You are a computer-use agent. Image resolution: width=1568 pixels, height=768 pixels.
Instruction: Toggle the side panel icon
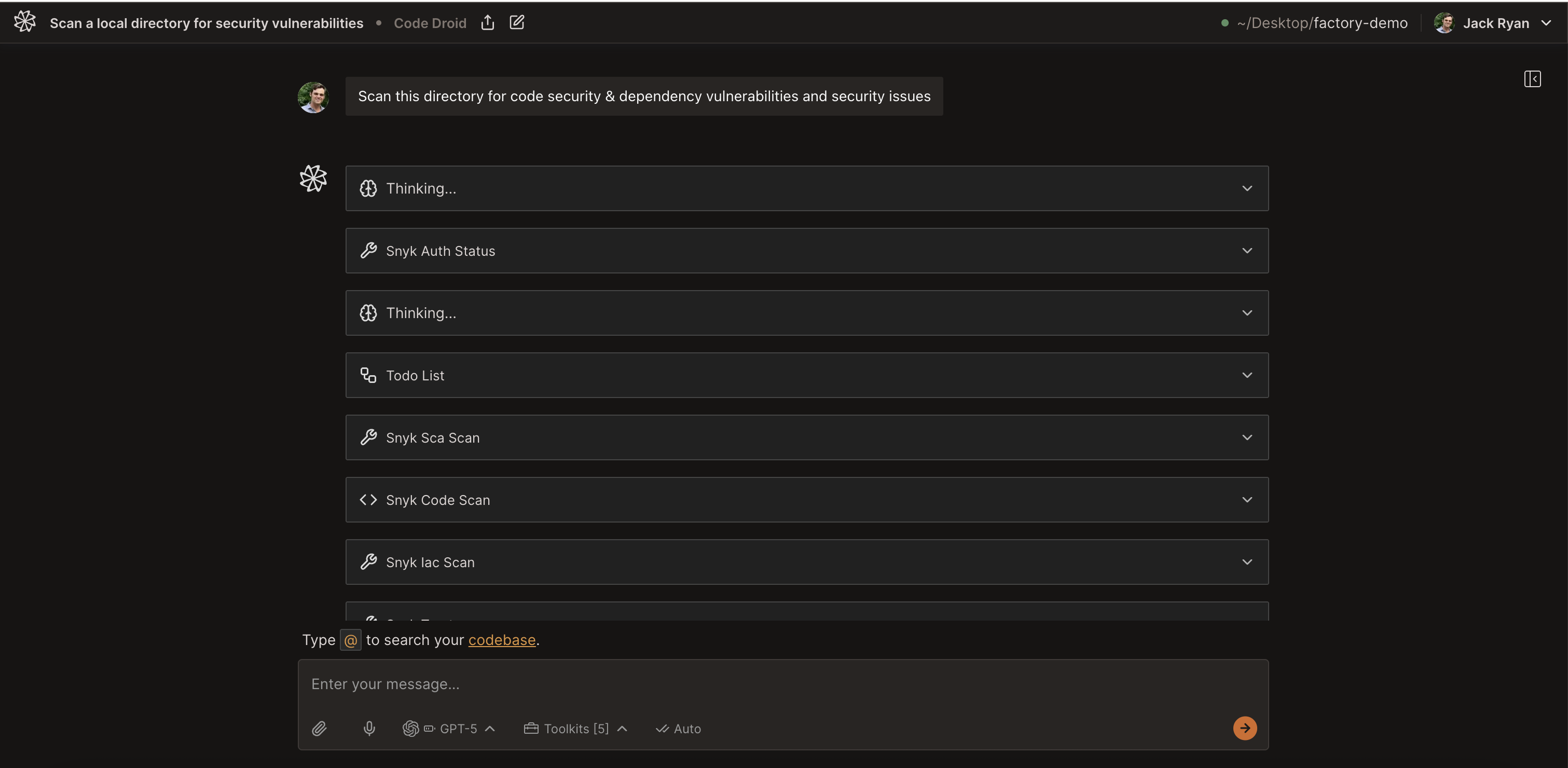click(x=1532, y=79)
